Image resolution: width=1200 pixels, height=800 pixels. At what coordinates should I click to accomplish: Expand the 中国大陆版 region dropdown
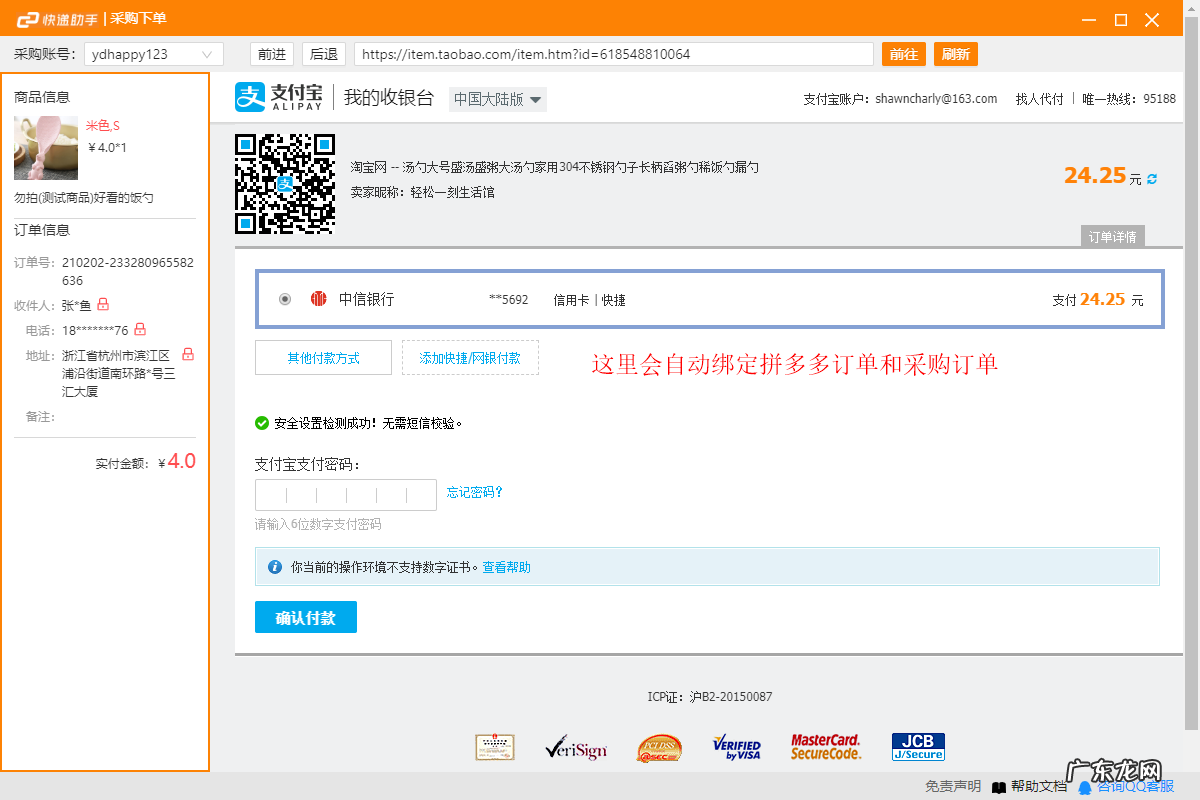pyautogui.click(x=497, y=99)
